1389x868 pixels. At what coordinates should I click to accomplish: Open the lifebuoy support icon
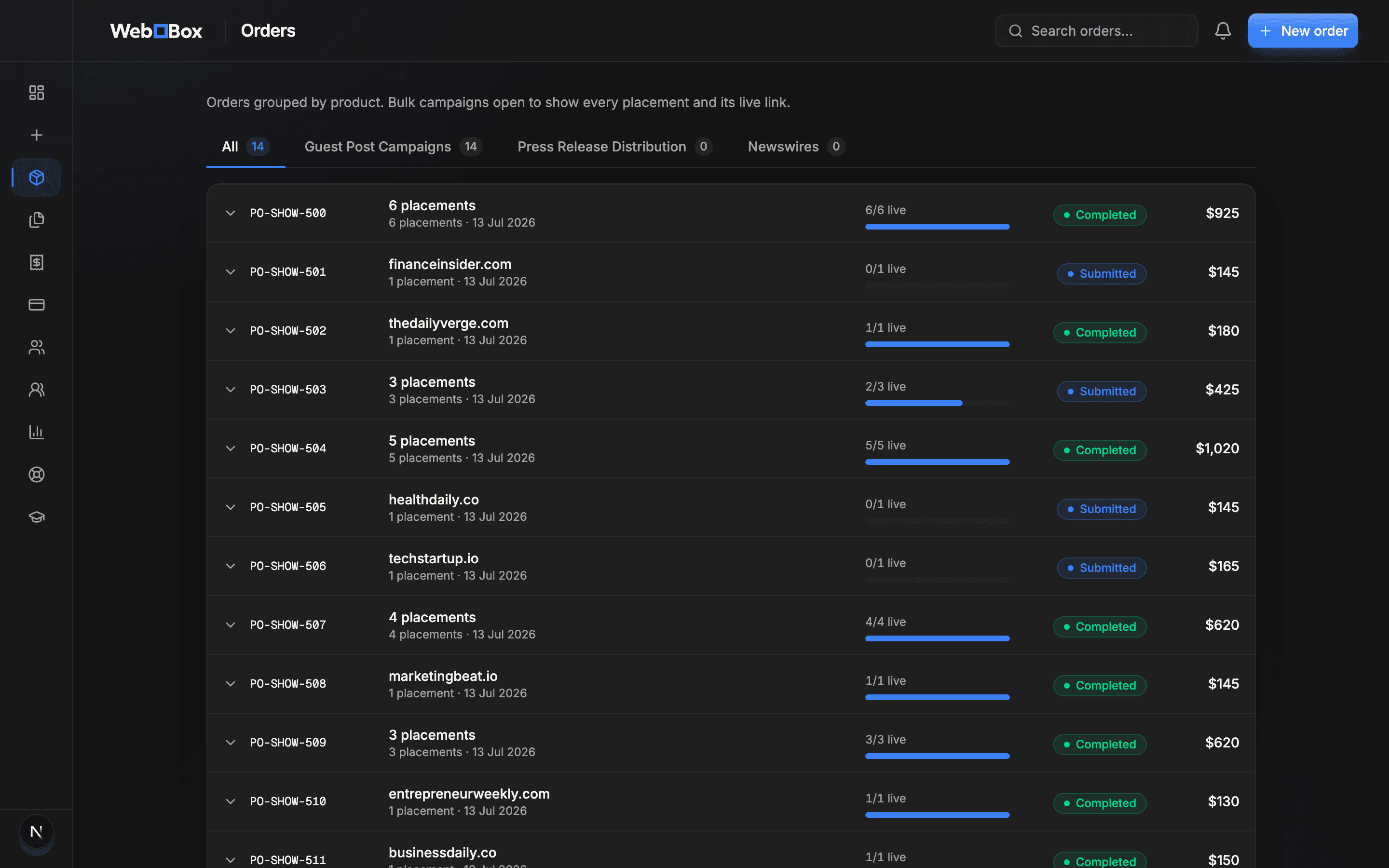[x=36, y=475]
